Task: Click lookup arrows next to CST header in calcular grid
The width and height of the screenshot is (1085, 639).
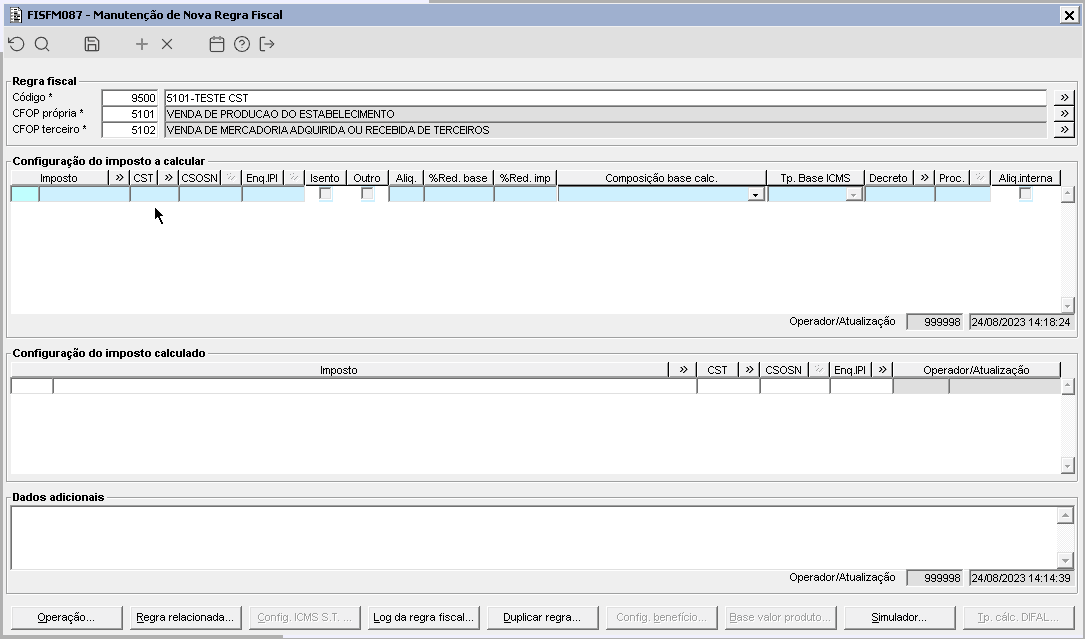Action: point(168,178)
